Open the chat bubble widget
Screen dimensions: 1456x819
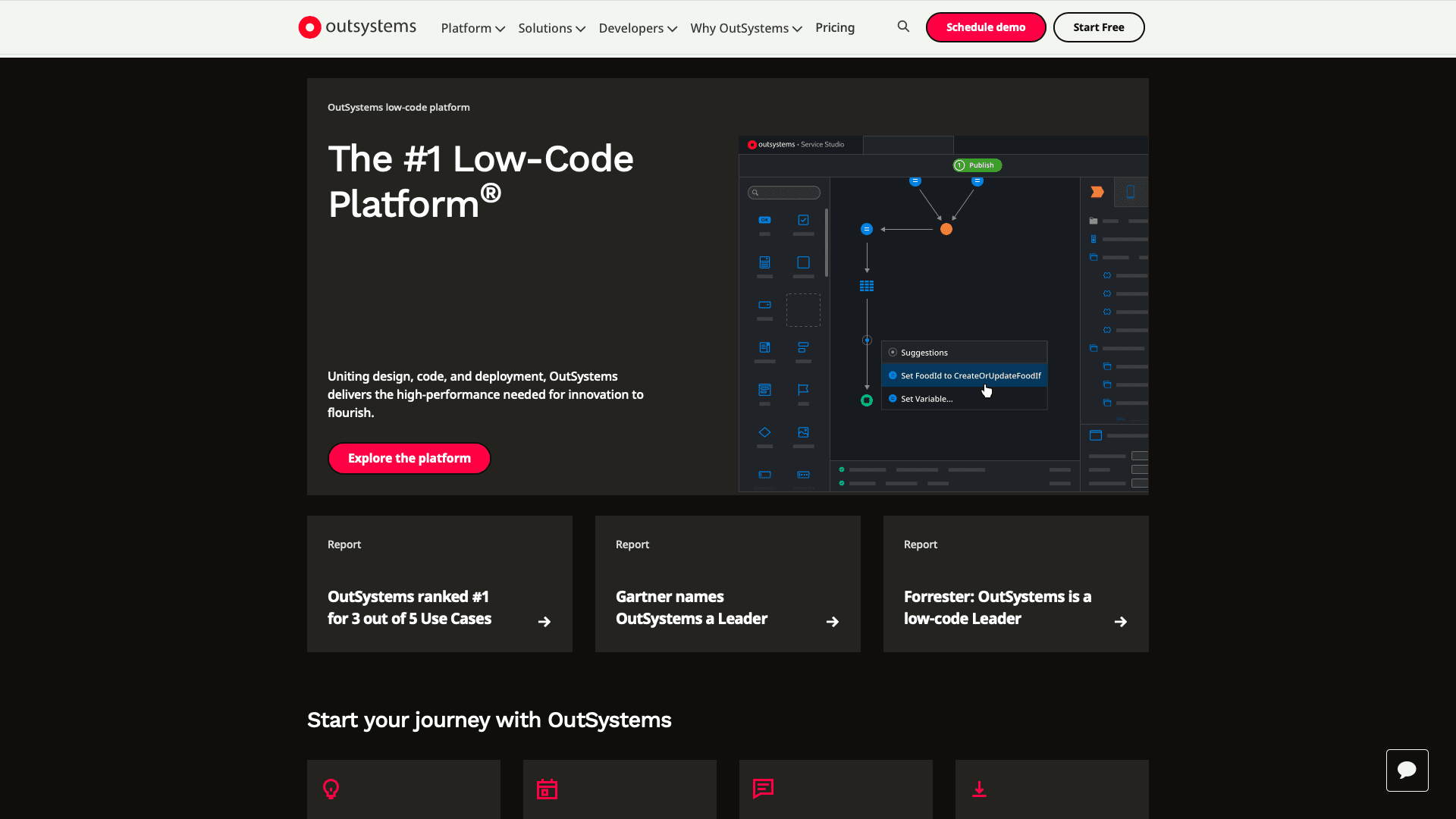click(x=1407, y=770)
